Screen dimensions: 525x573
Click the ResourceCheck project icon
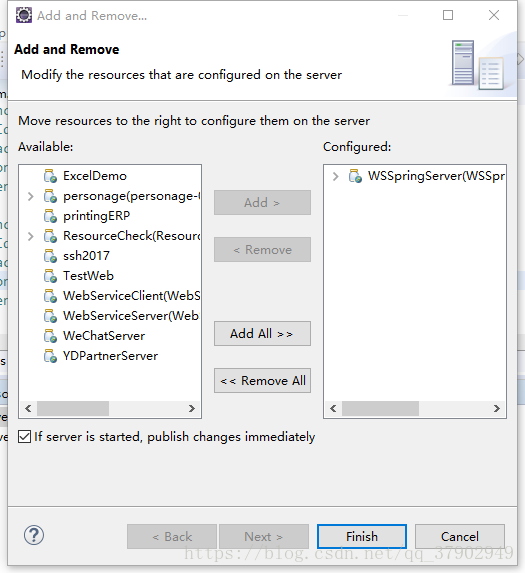[50, 236]
